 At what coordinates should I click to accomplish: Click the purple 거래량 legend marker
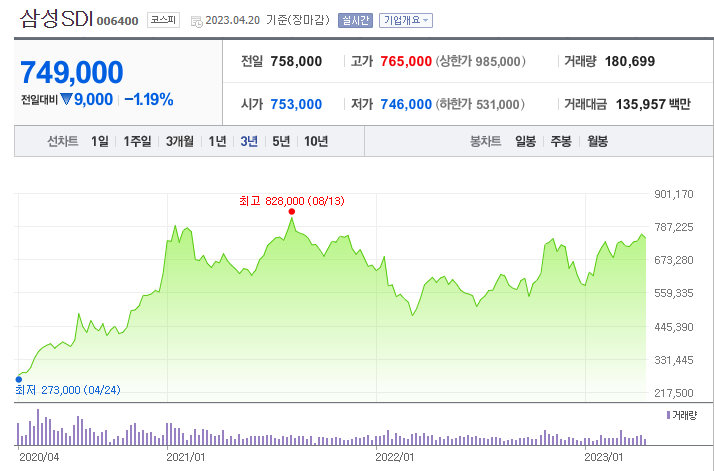pos(668,415)
